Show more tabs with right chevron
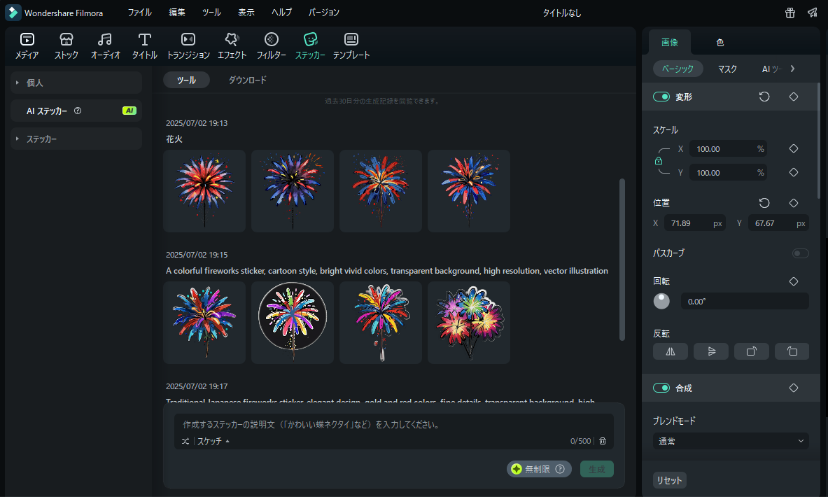Screen dimensions: 828x497 click(x=793, y=69)
